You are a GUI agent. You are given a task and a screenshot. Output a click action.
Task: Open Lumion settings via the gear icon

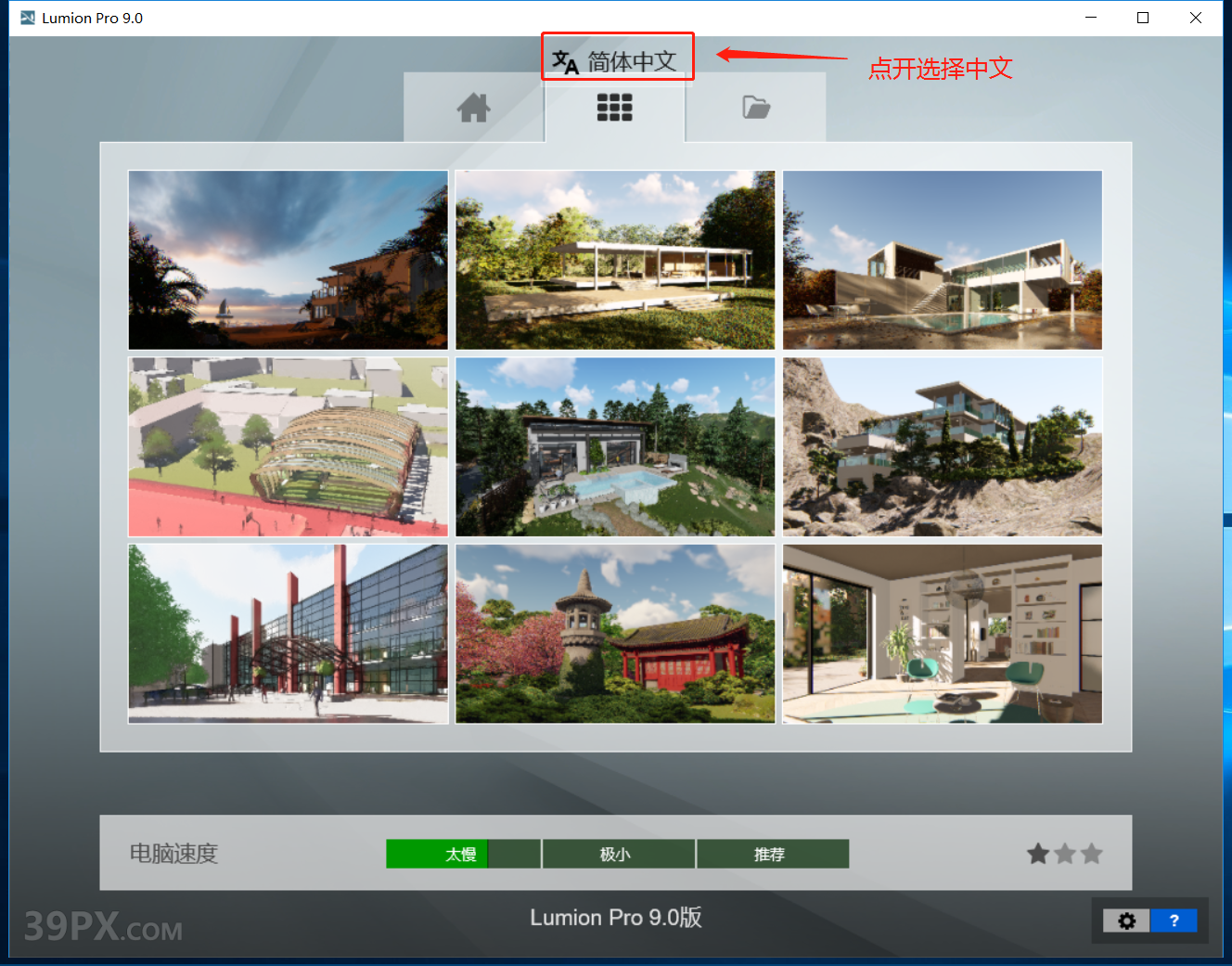click(x=1125, y=921)
